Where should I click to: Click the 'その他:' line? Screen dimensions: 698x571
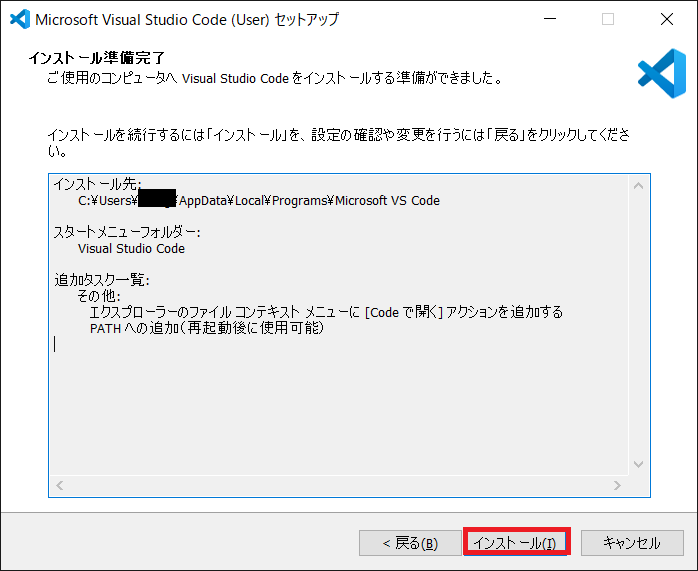pyautogui.click(x=99, y=296)
